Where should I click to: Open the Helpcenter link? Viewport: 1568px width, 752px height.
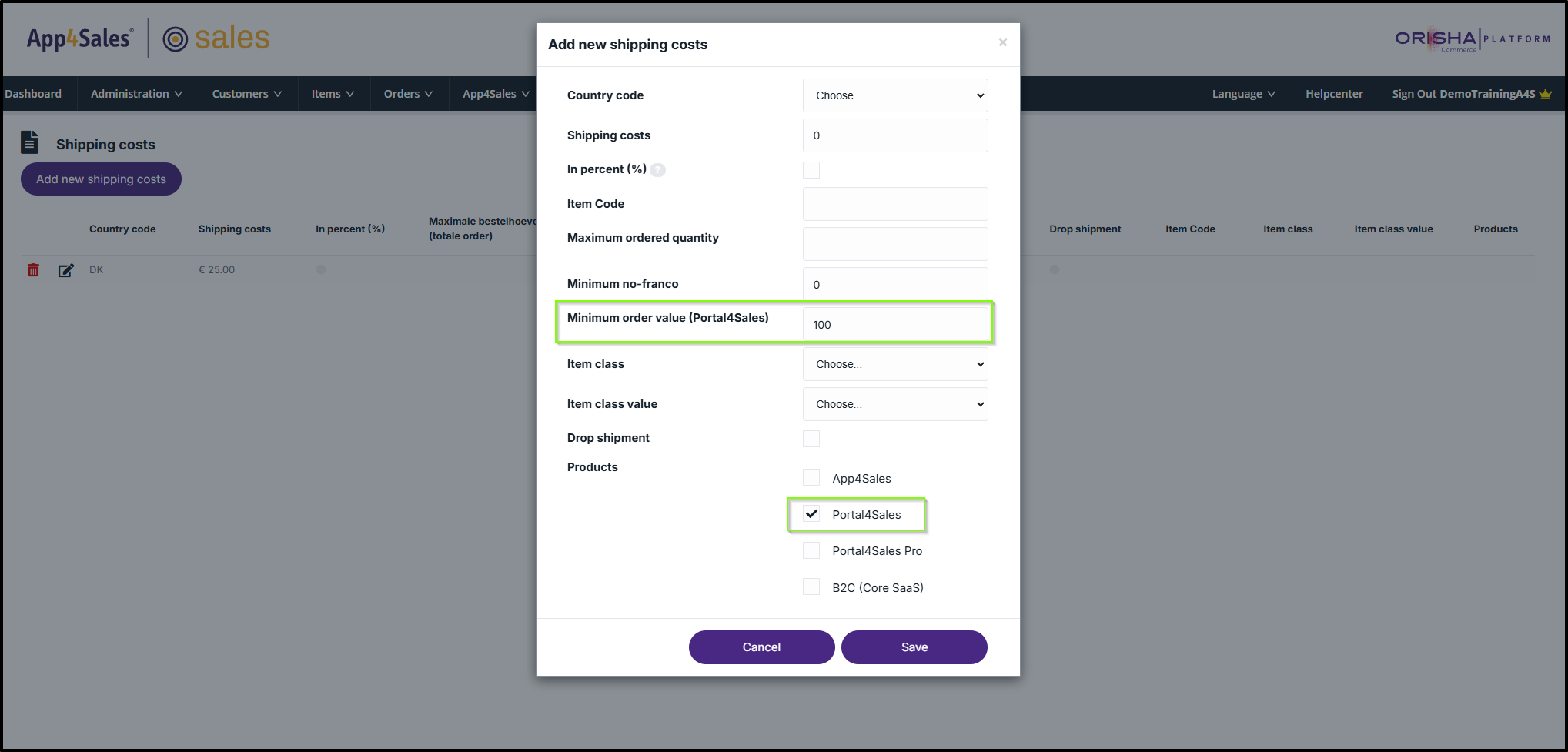tap(1334, 94)
